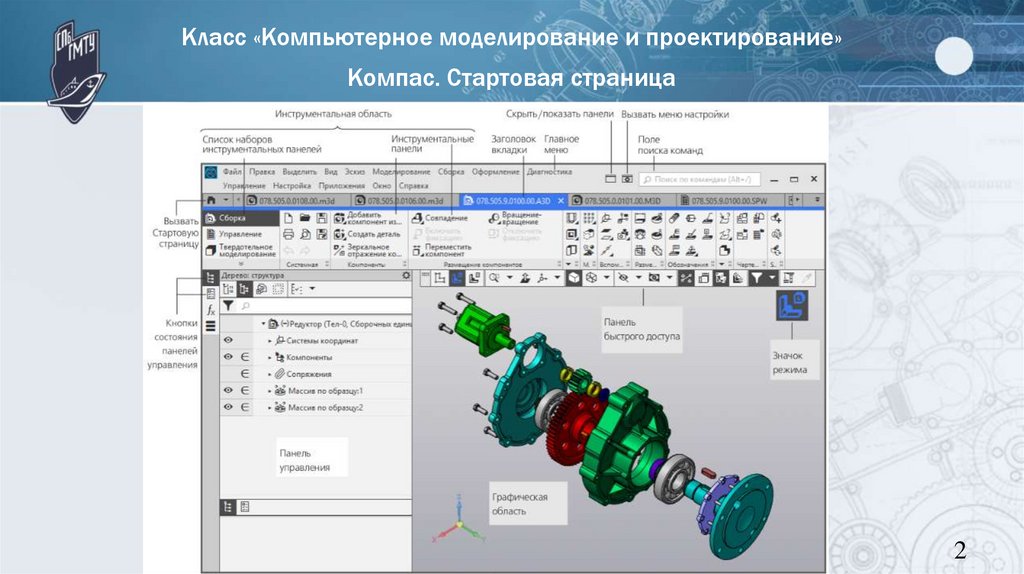Toggle visibility eye for Компоненты
Screen dimensions: 1024x574
point(228,357)
